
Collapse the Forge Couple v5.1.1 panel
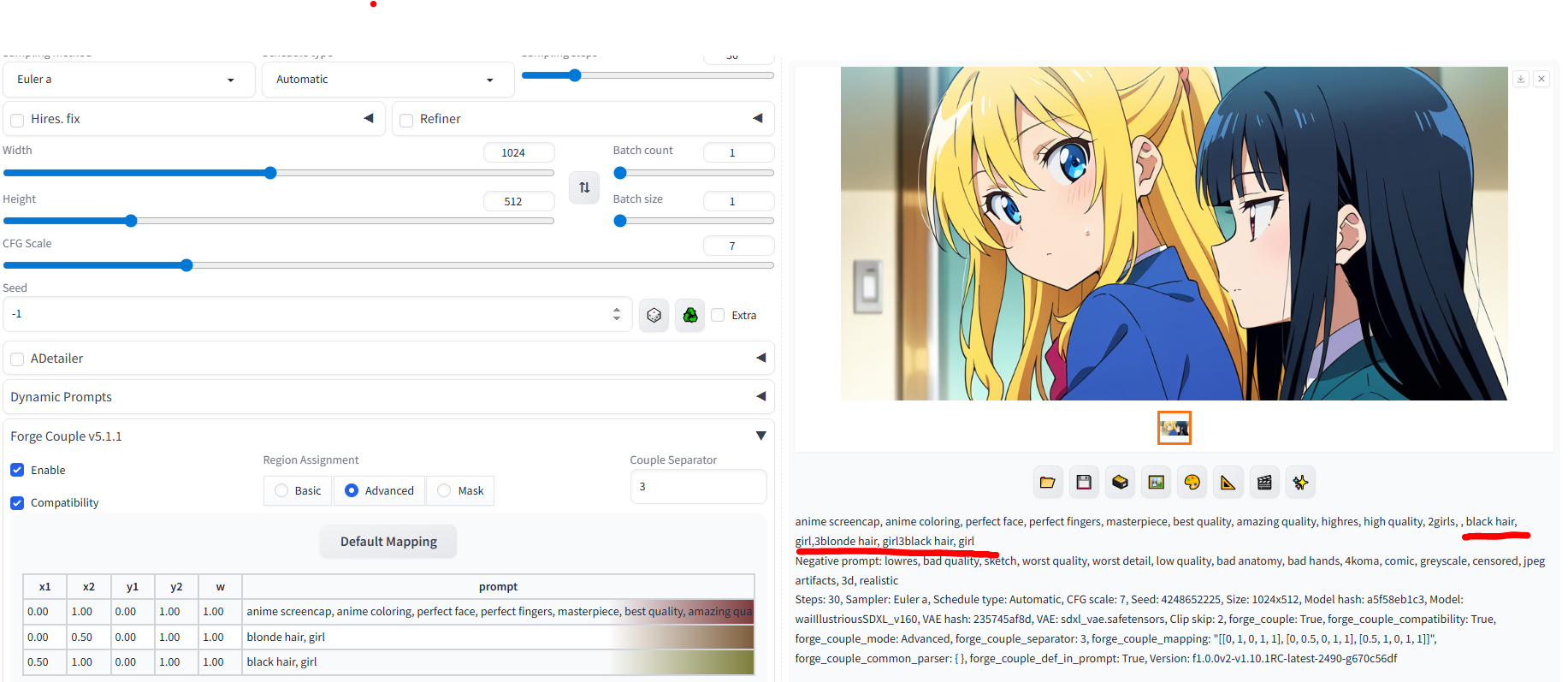pyautogui.click(x=760, y=436)
